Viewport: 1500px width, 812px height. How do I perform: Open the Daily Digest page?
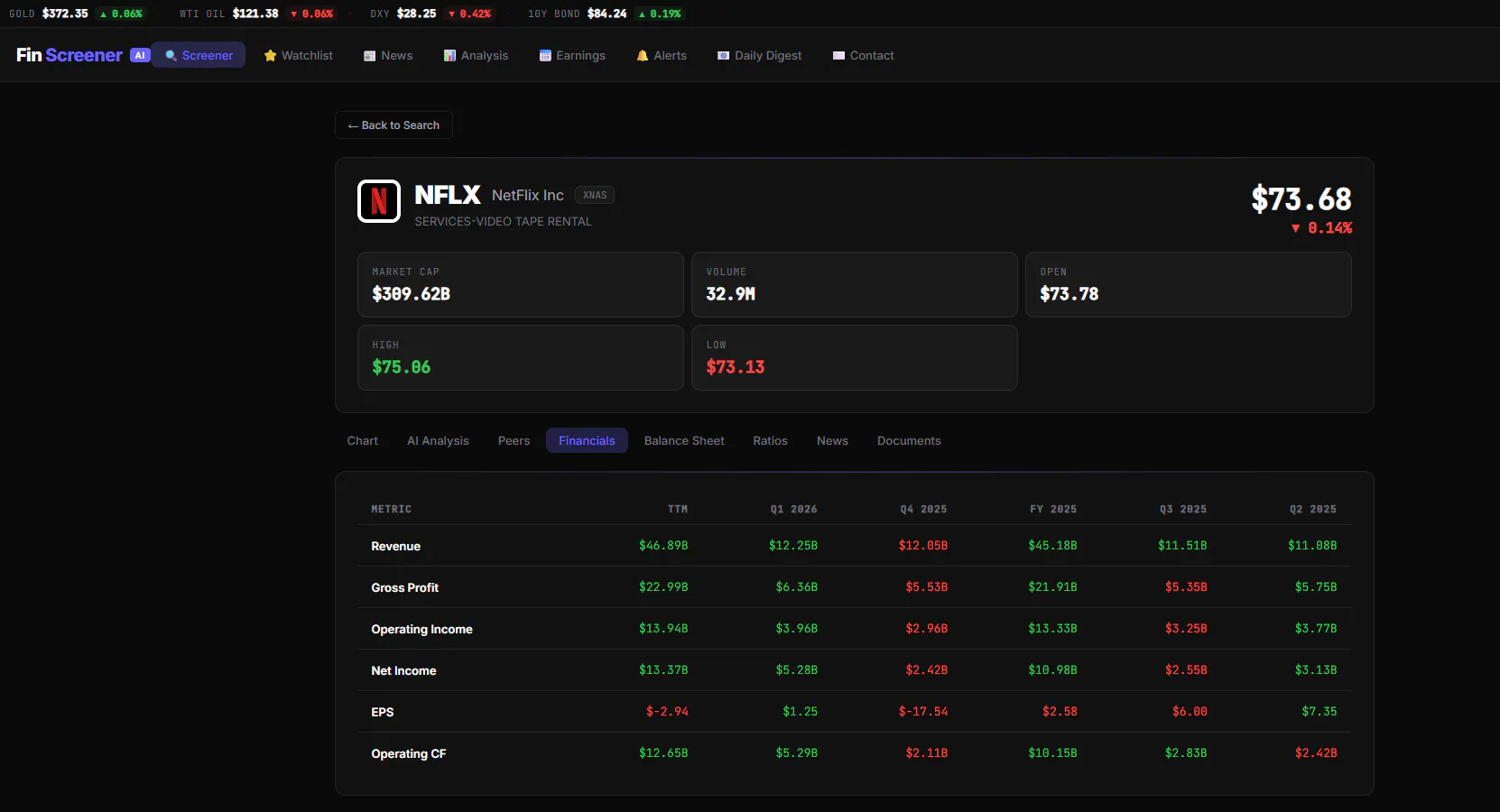click(759, 55)
